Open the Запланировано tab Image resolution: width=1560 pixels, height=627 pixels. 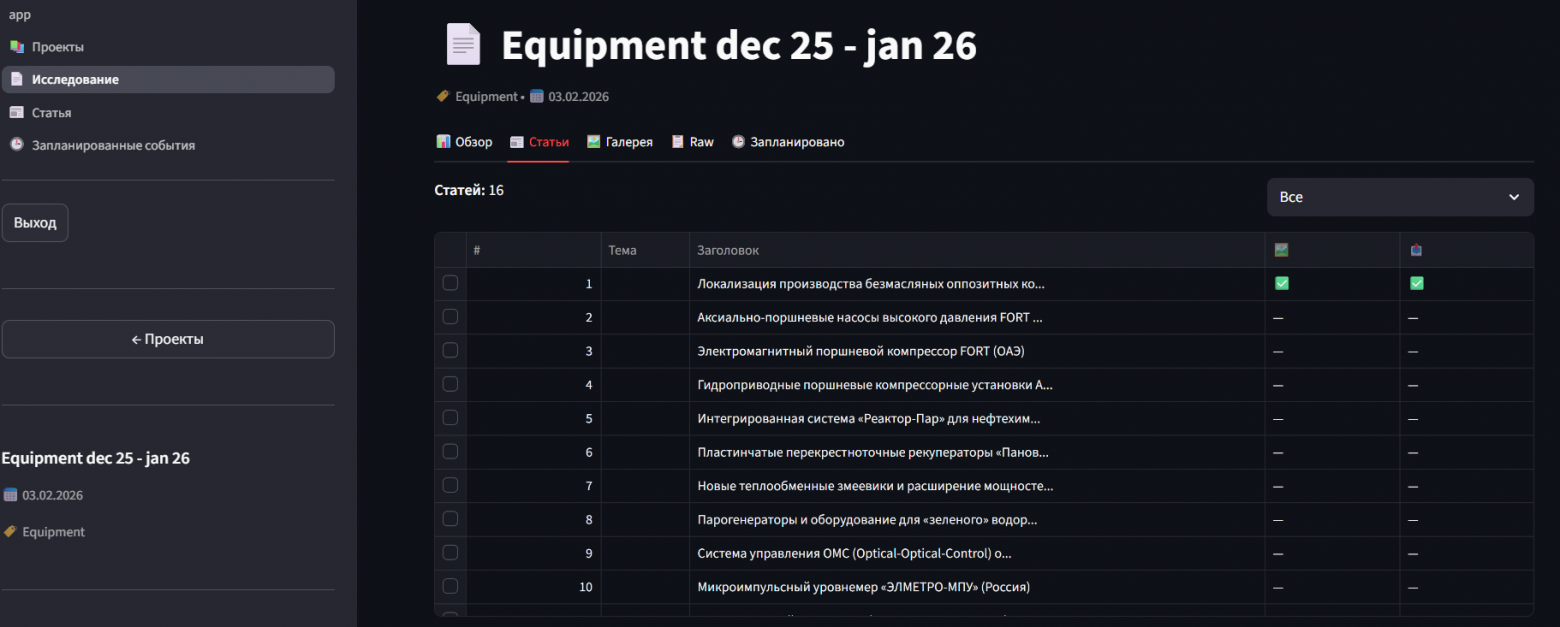[x=787, y=142]
